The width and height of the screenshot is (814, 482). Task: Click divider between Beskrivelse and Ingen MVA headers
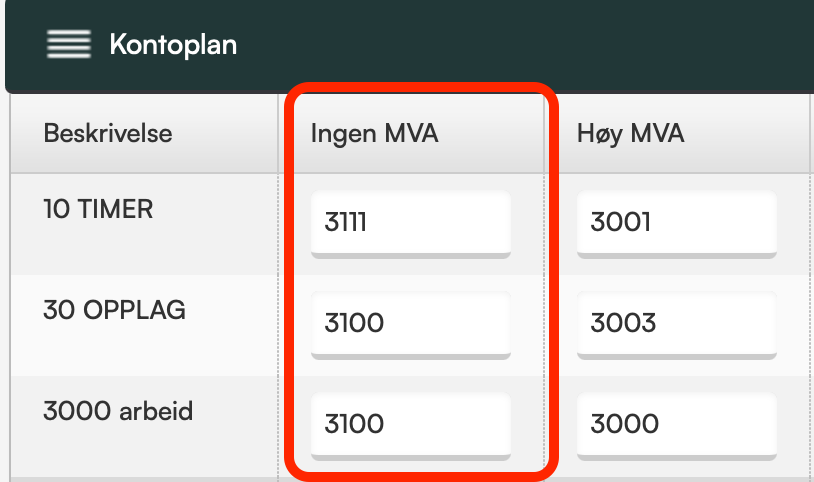[278, 133]
